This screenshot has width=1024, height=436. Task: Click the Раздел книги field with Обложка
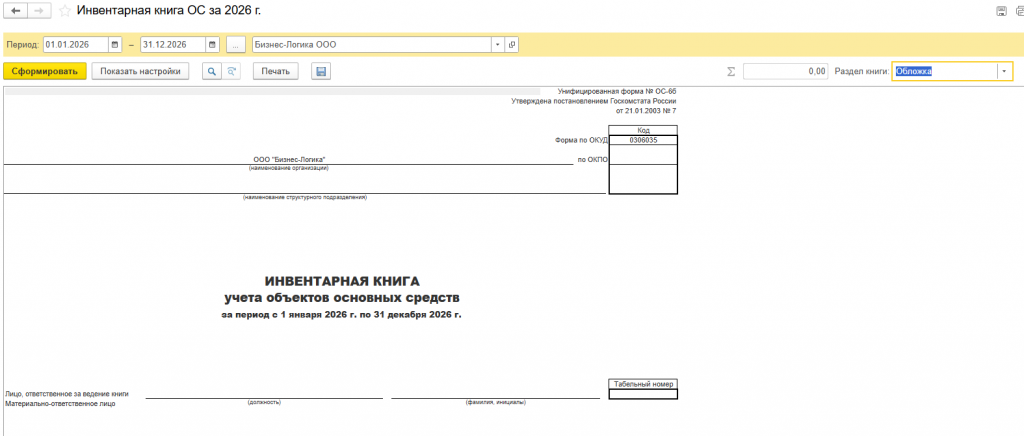point(944,71)
